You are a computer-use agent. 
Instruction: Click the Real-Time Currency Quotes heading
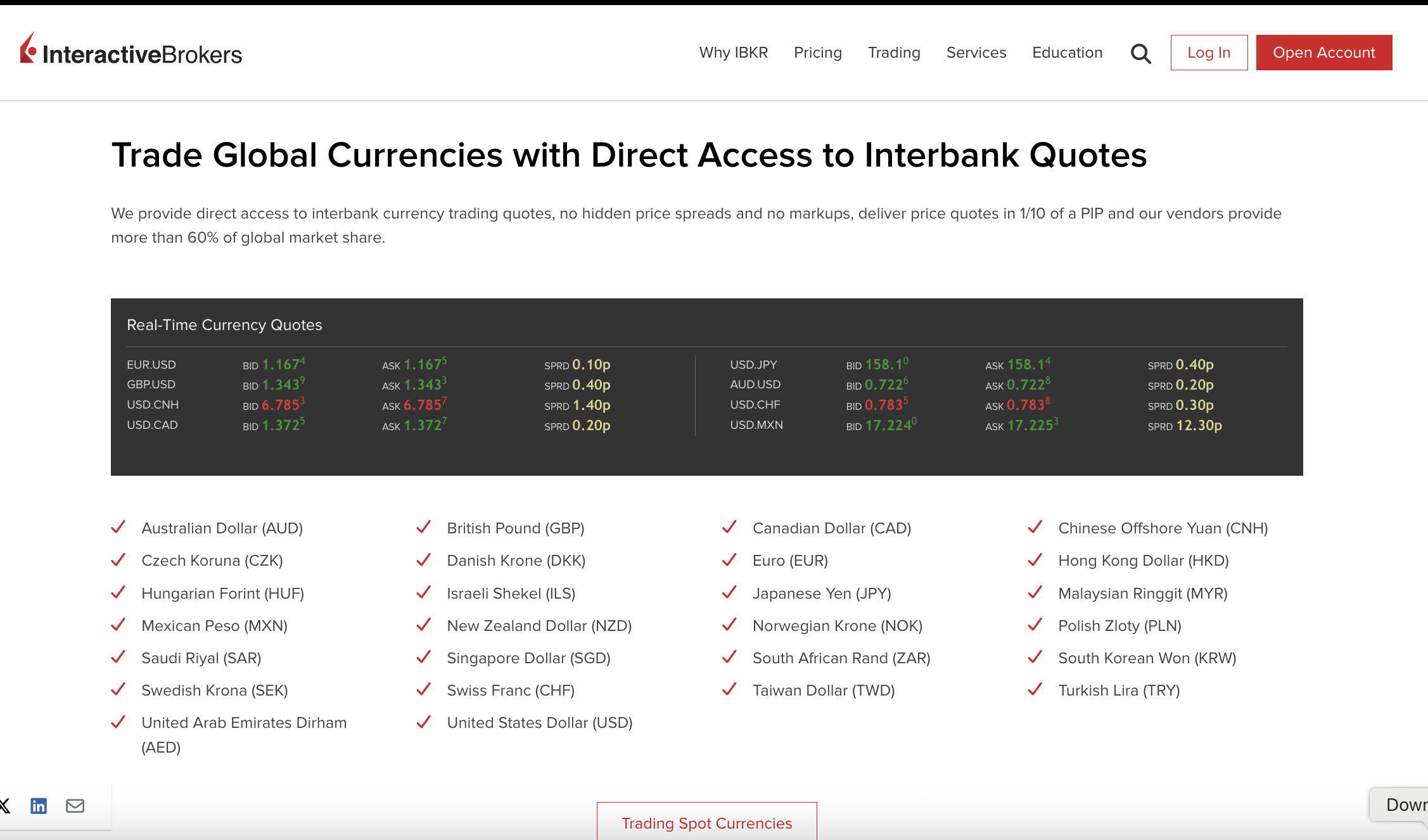tap(224, 325)
